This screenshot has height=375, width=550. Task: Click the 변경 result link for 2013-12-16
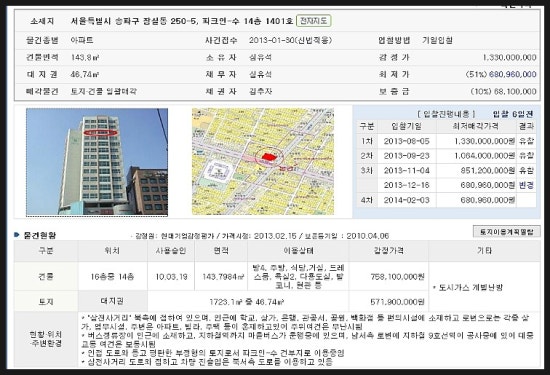[x=526, y=185]
